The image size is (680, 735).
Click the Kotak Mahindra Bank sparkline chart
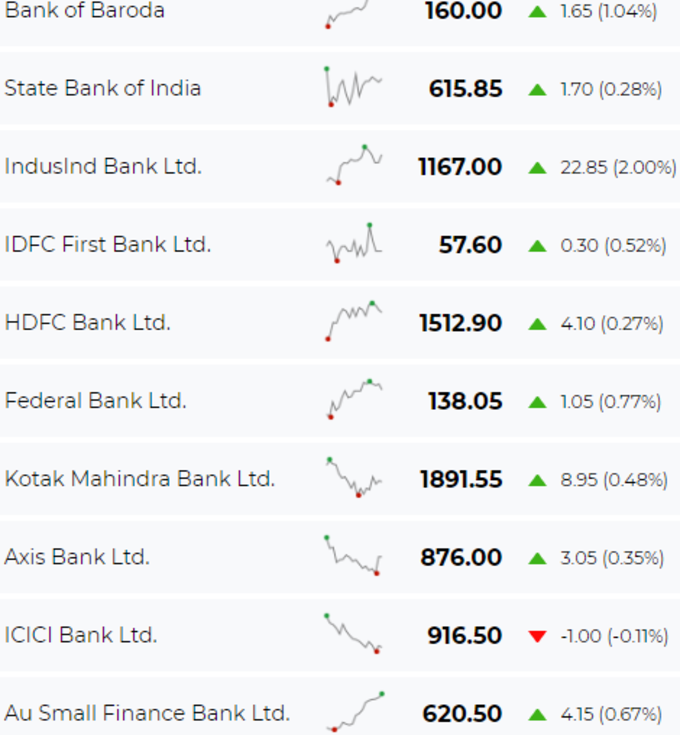coord(354,478)
